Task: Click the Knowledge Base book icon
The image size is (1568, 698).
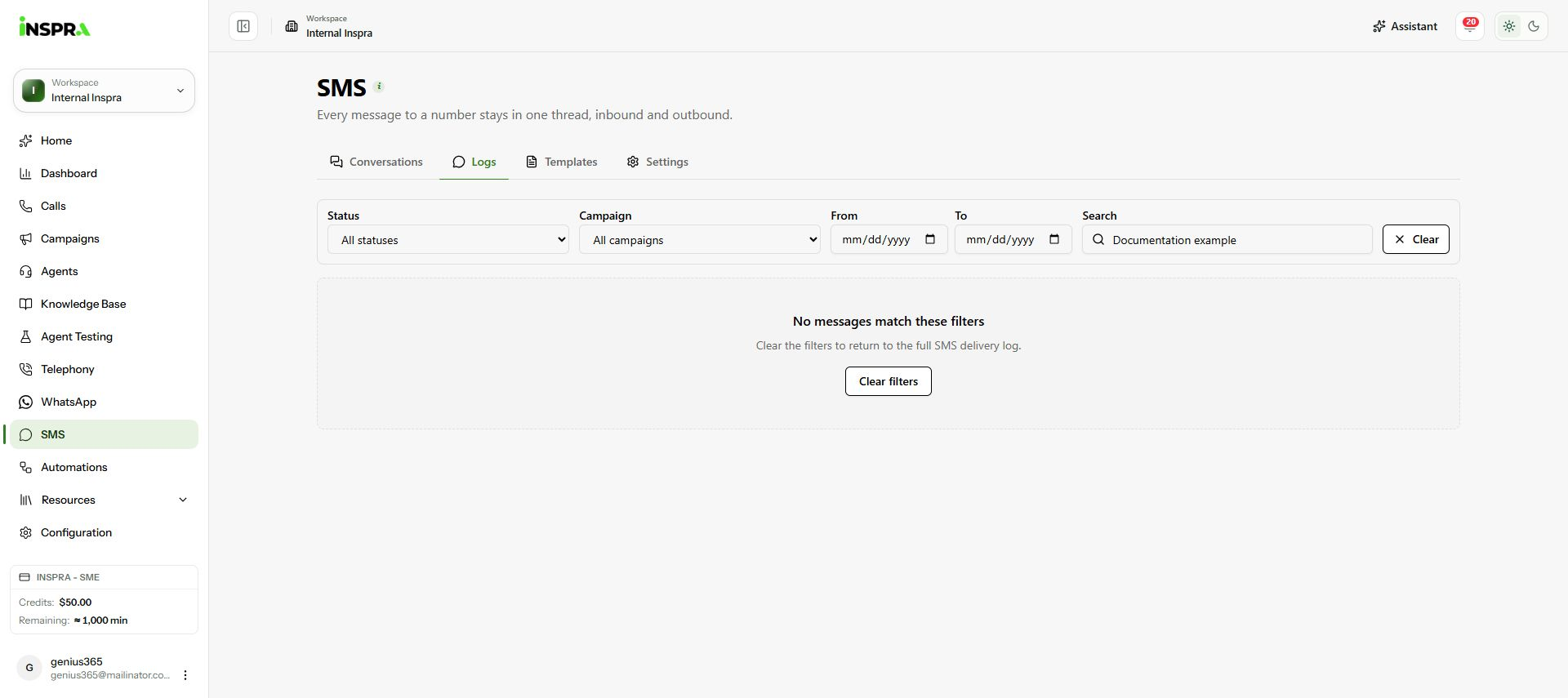Action: pyautogui.click(x=25, y=304)
